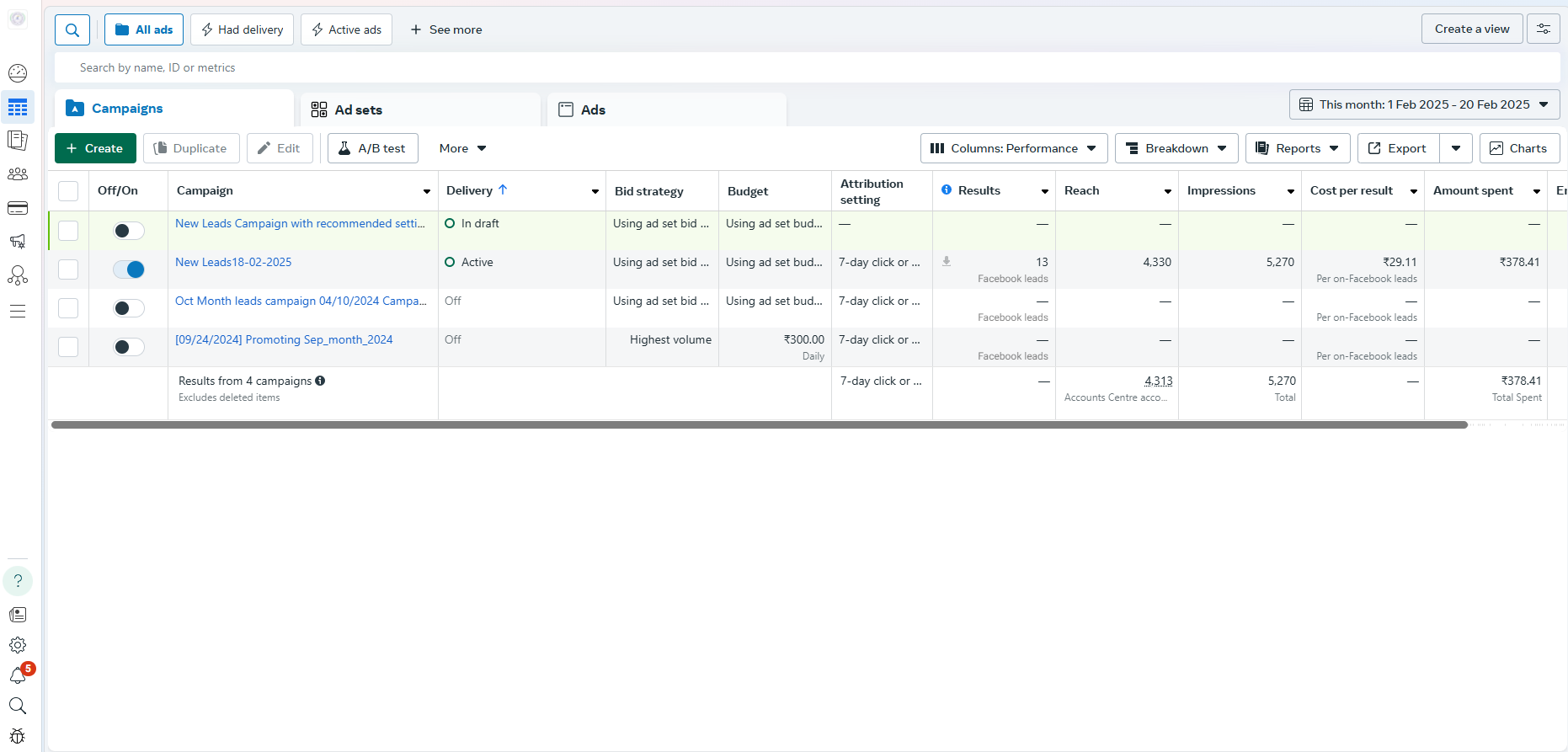Image resolution: width=1568 pixels, height=752 pixels.
Task: Open the This month date range picker
Action: [x=1424, y=104]
